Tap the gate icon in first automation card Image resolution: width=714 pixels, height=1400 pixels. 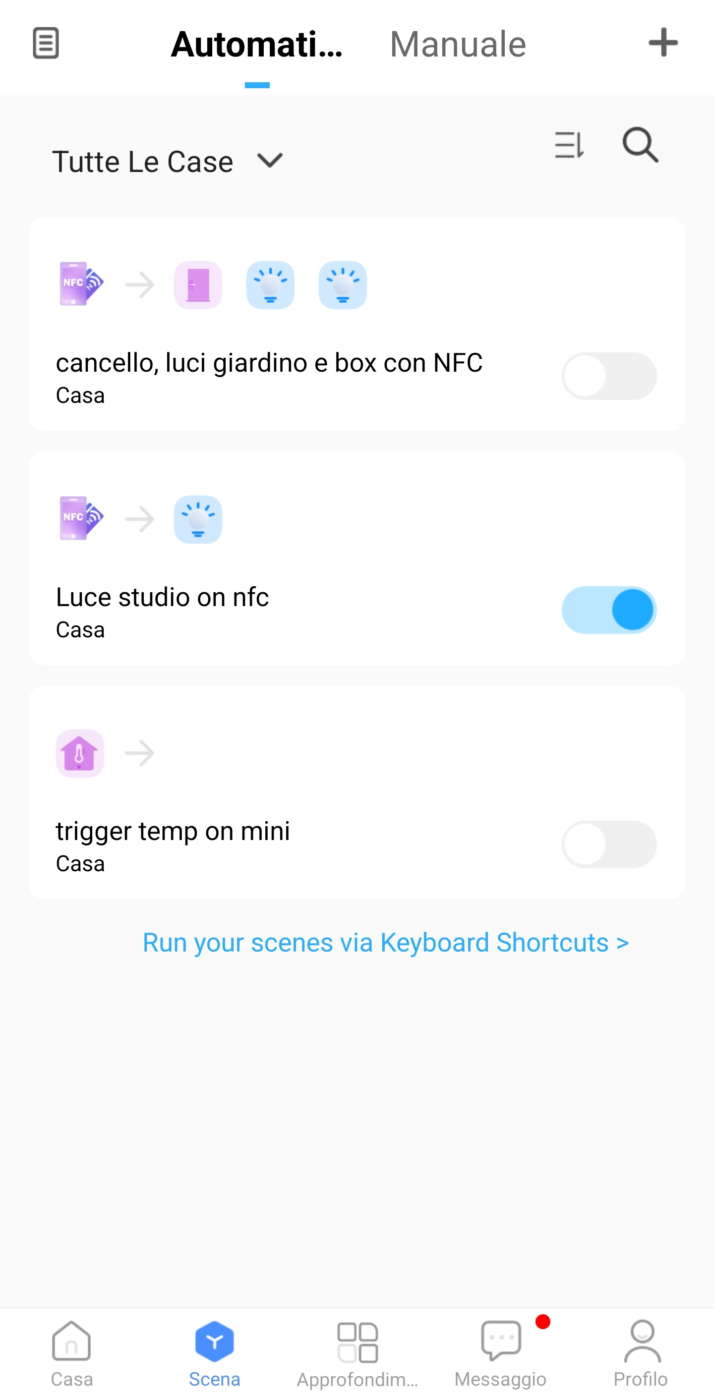tap(198, 285)
